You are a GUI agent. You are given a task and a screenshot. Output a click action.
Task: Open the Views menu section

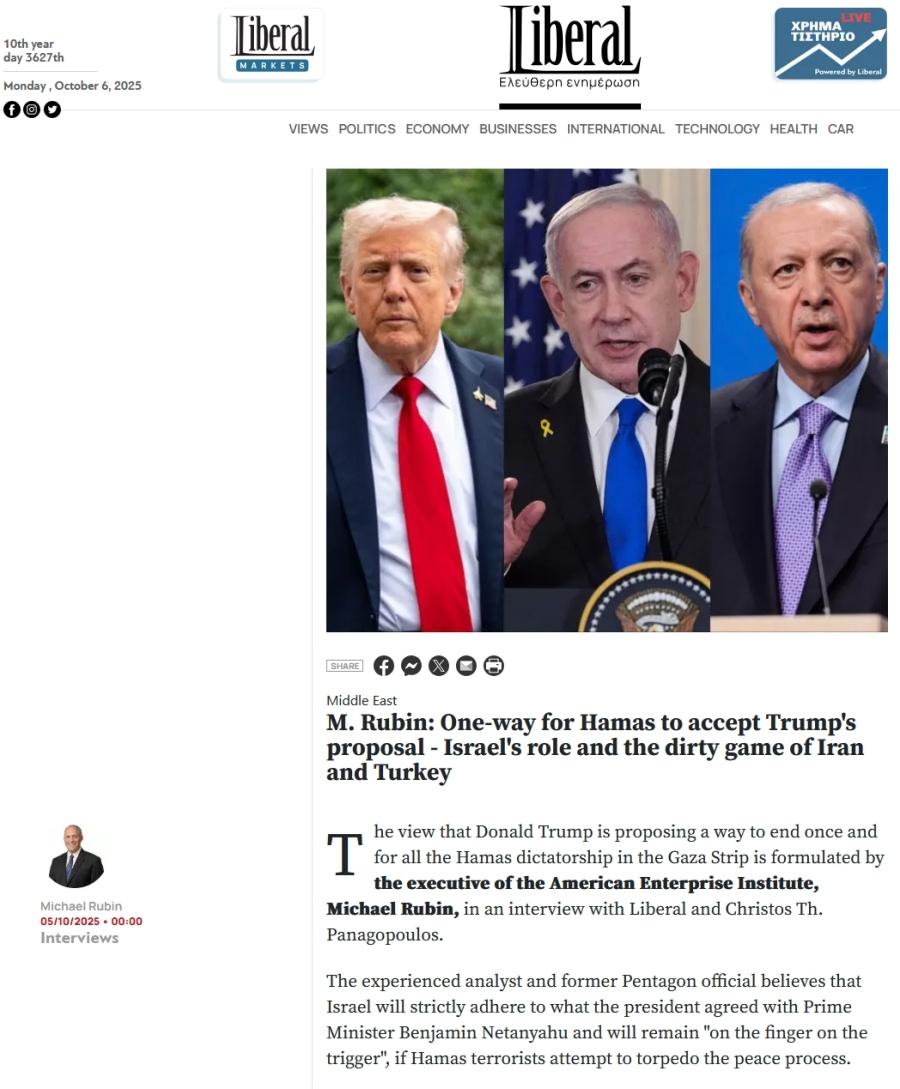pos(308,129)
